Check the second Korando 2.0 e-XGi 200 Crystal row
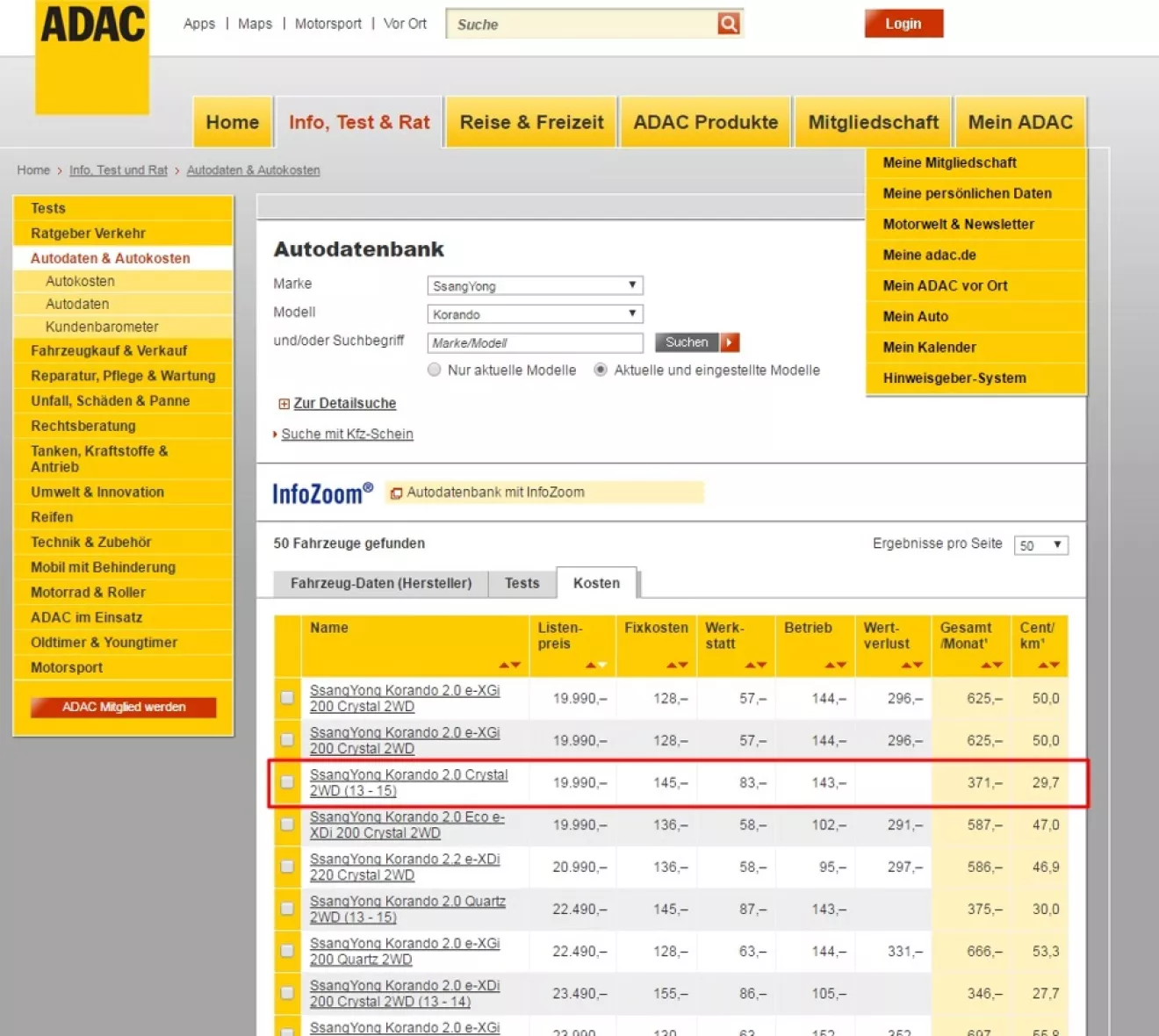1159x1036 pixels. click(287, 740)
